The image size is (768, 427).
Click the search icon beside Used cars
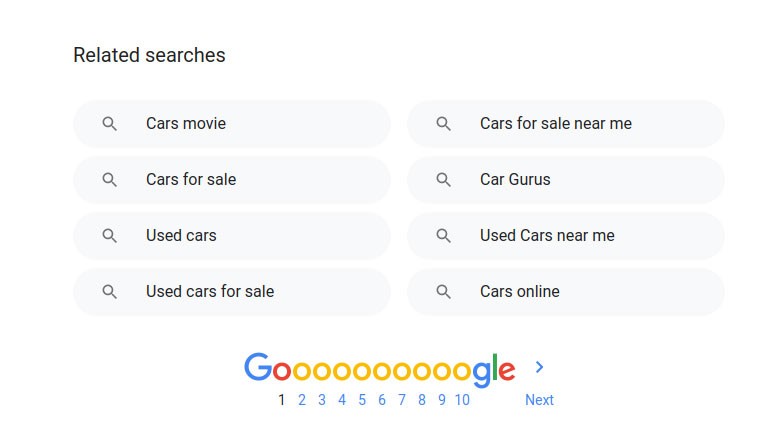(110, 236)
